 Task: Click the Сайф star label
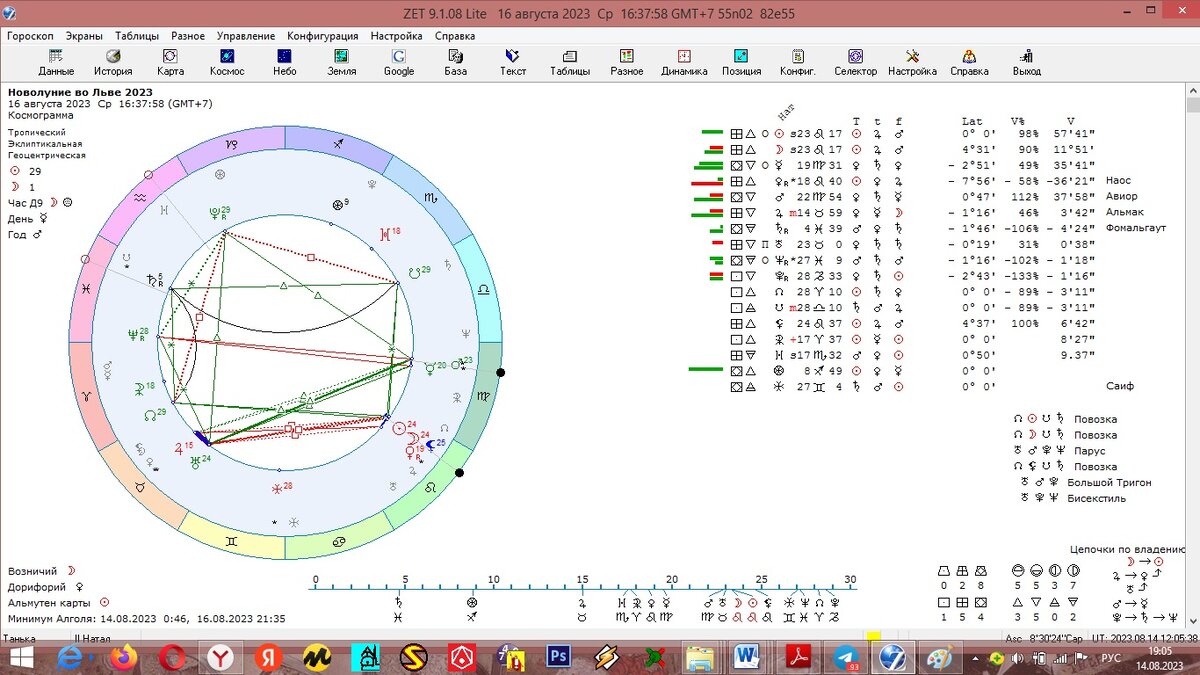1120,386
